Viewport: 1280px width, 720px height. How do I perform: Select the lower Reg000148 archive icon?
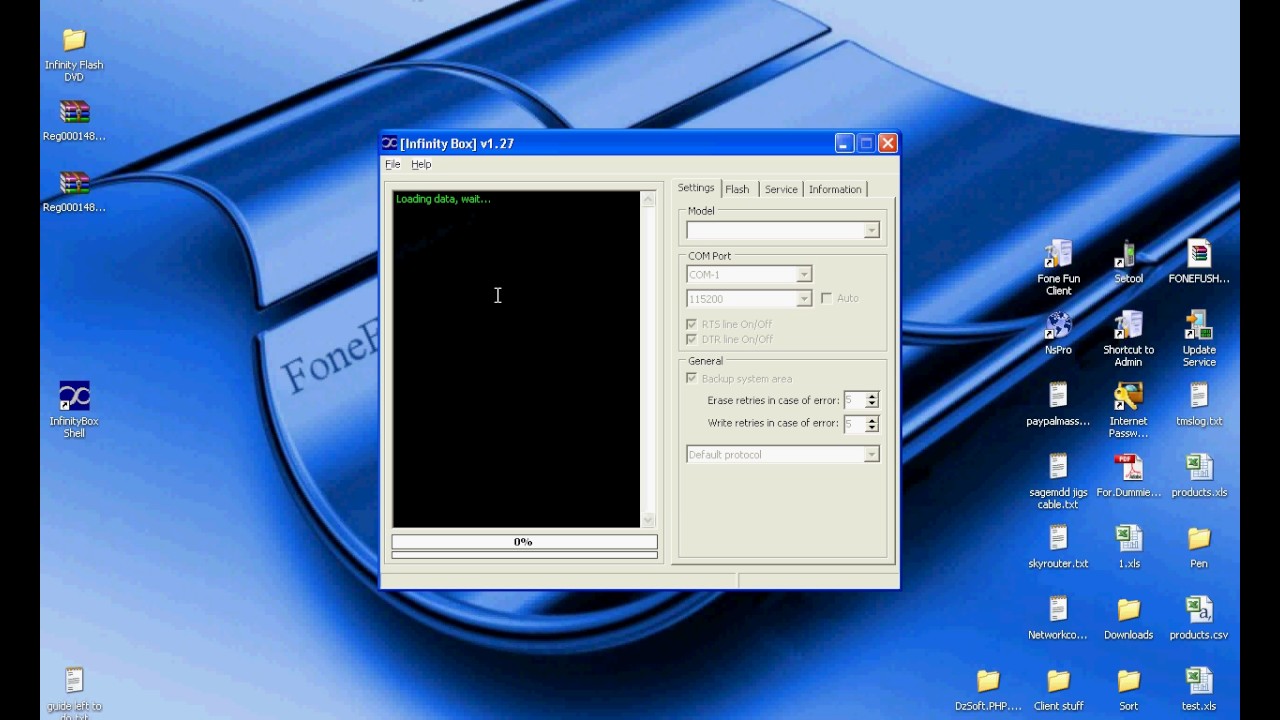(74, 183)
